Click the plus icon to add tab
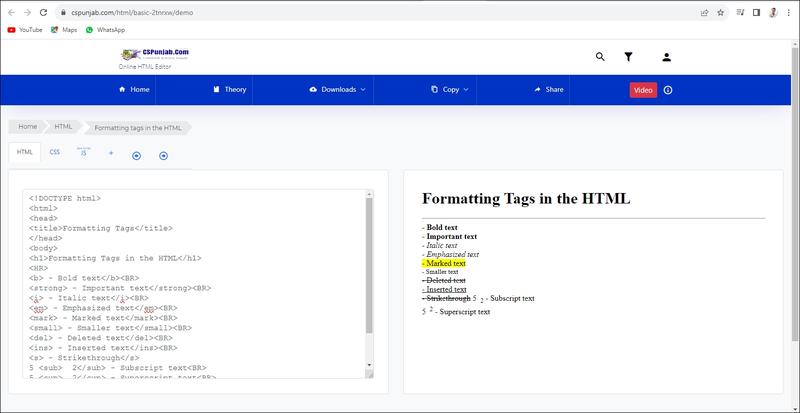 pos(111,154)
